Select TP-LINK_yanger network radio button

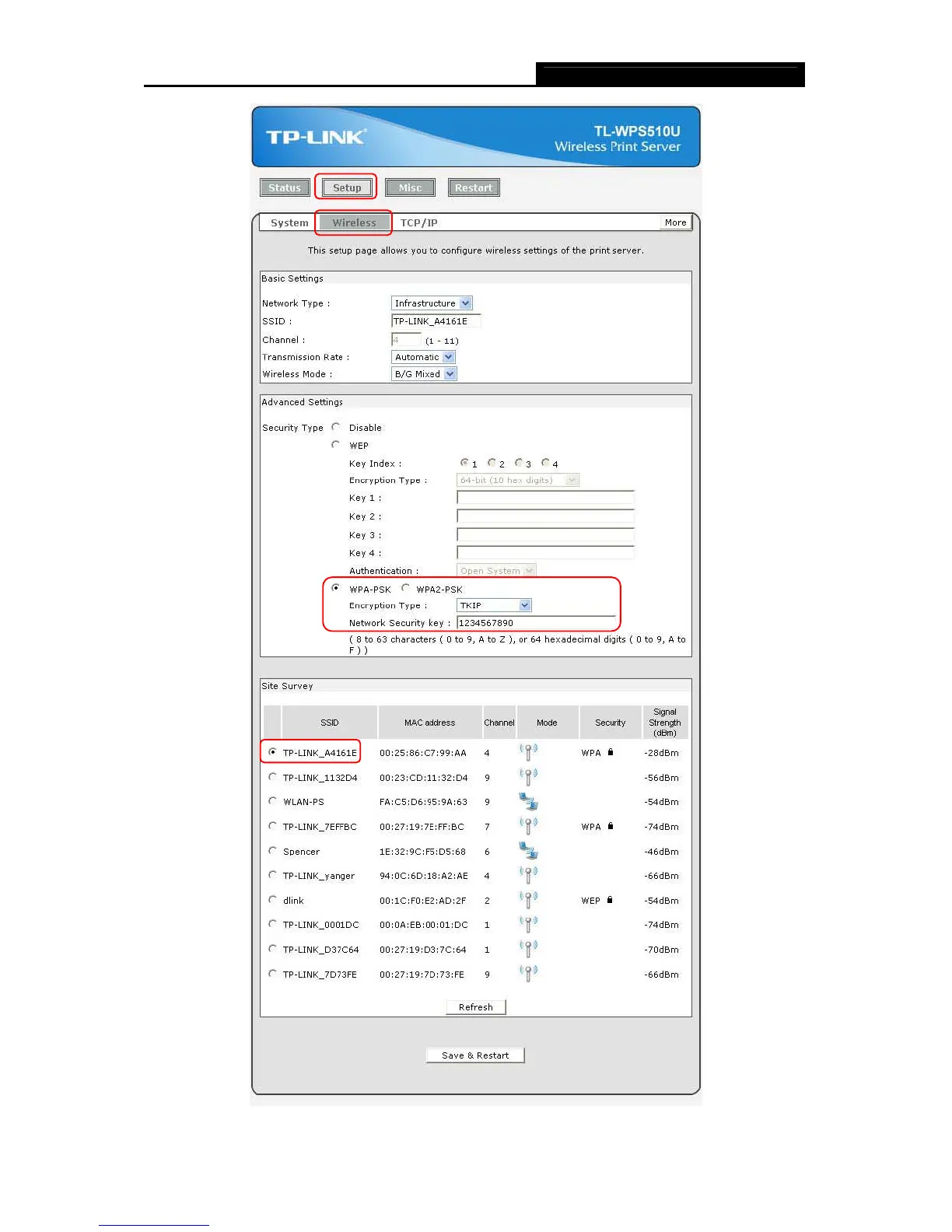(272, 875)
